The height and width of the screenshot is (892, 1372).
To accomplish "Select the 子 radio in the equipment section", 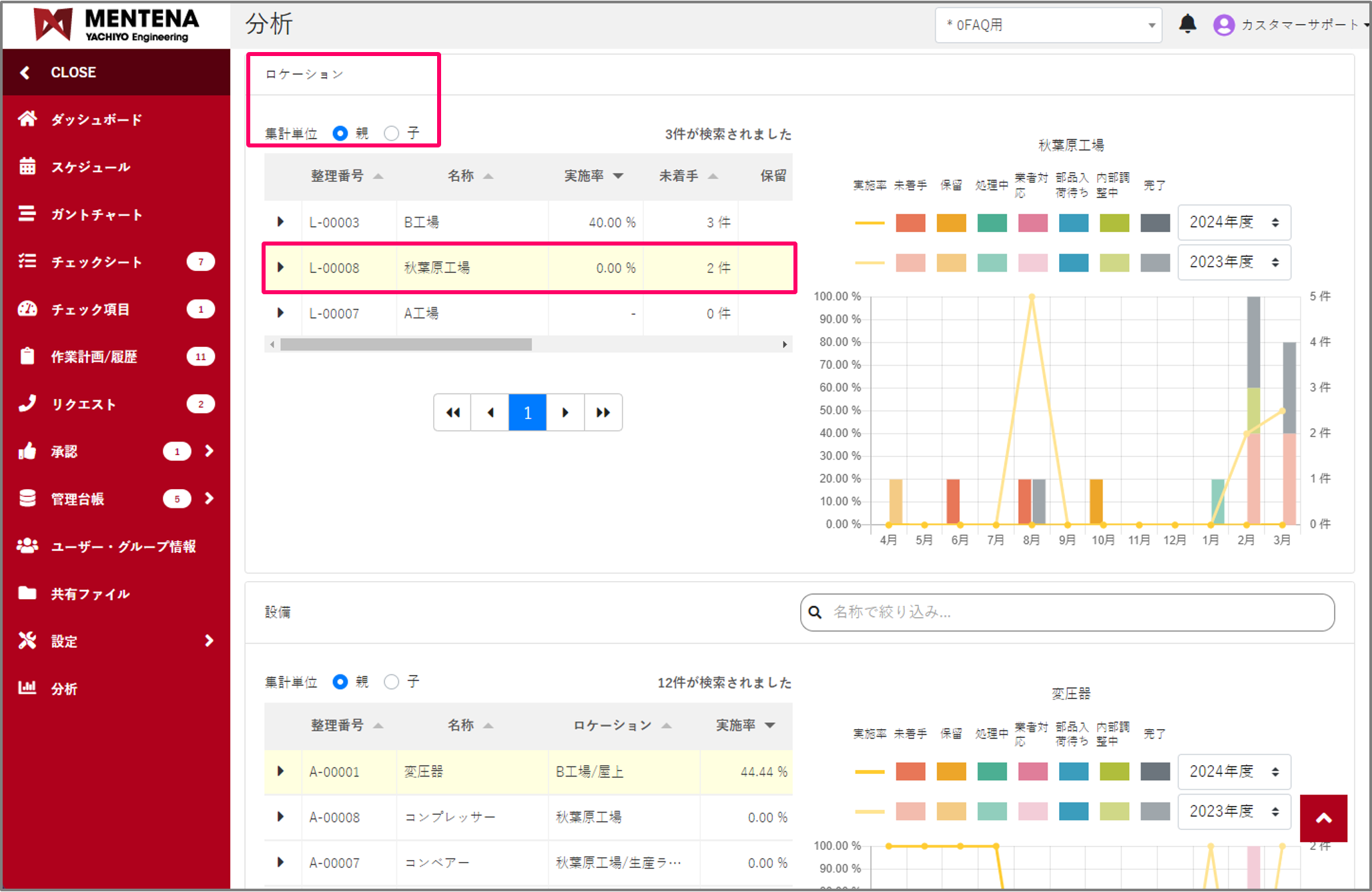I will point(392,682).
